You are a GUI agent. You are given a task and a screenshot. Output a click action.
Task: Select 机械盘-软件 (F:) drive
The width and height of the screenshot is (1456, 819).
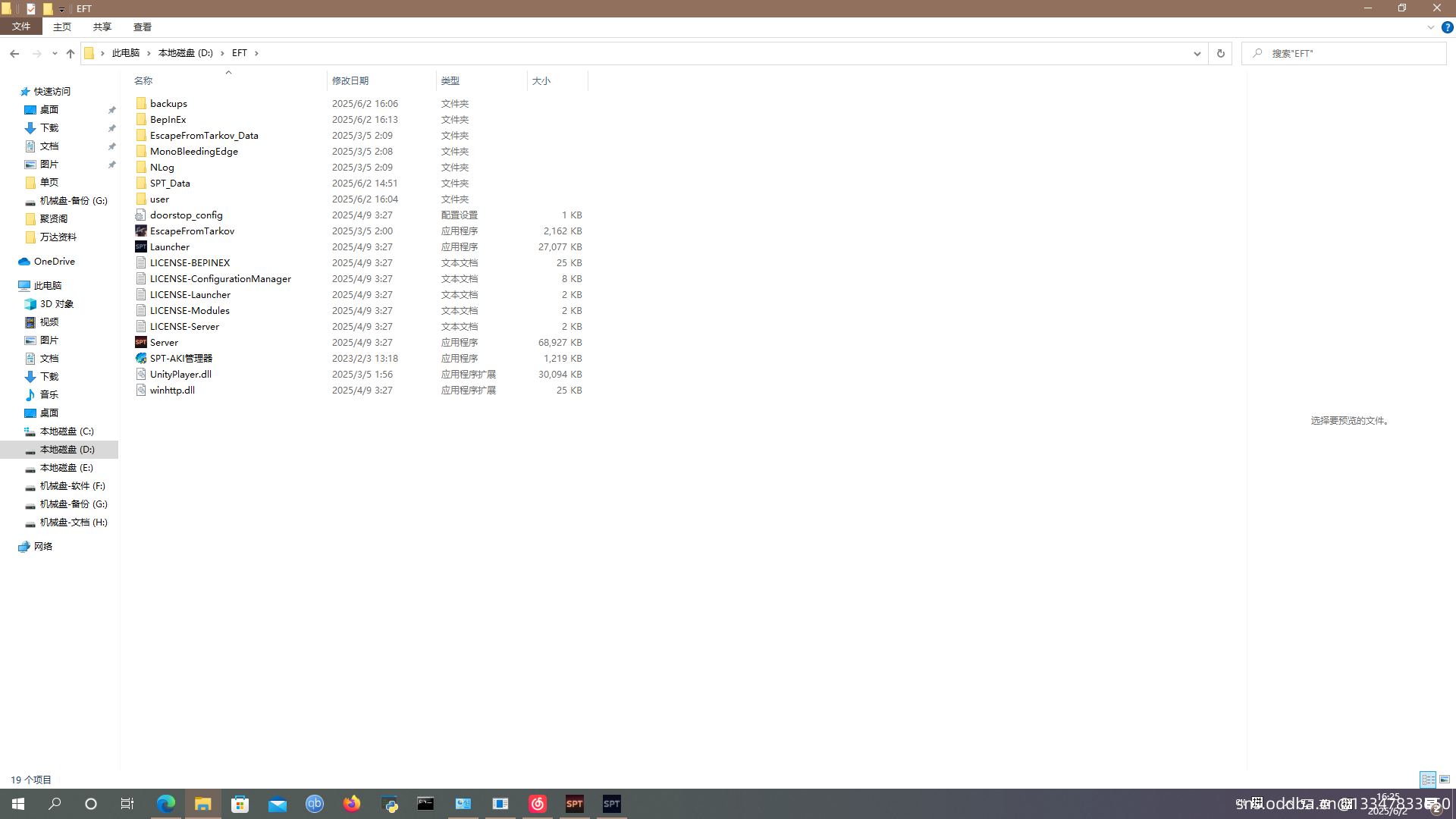click(x=73, y=485)
